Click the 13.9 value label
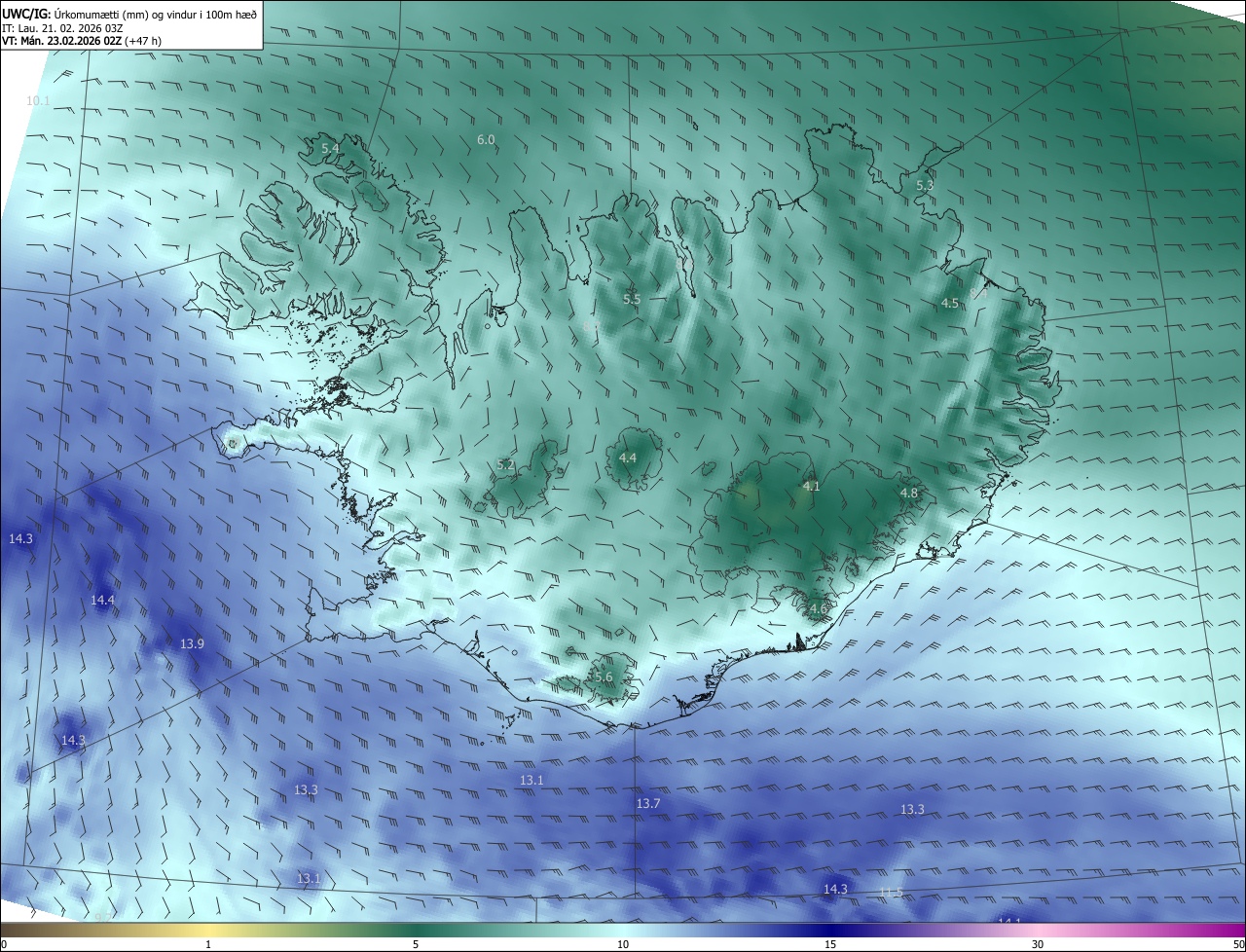1246x952 pixels. click(193, 644)
